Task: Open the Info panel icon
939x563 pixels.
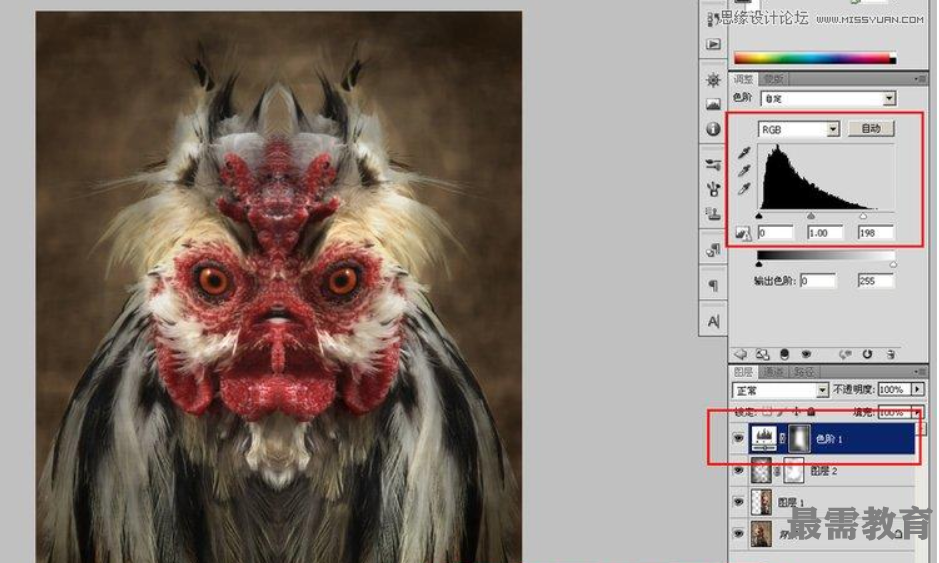Action: [x=713, y=128]
